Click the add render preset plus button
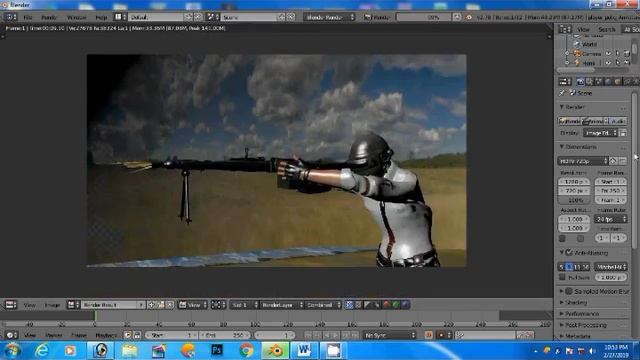The height and width of the screenshot is (360, 640). coord(613,161)
